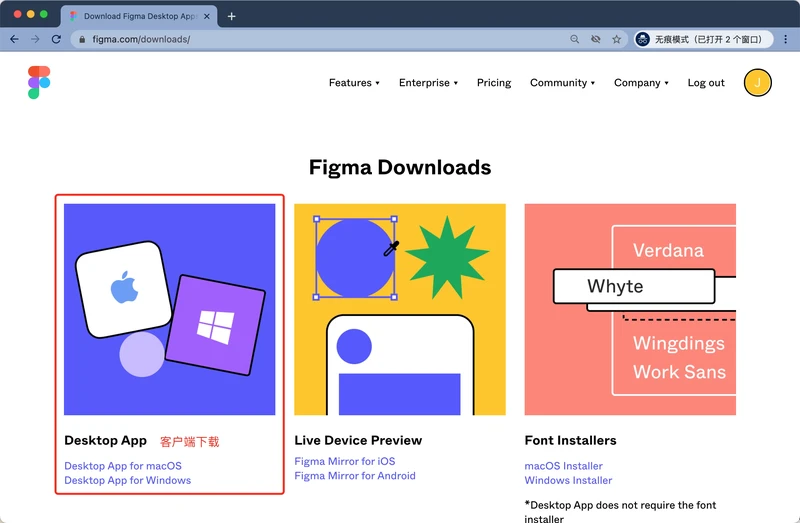This screenshot has width=800, height=523.
Task: Download Desktop App for Windows
Action: pos(128,480)
